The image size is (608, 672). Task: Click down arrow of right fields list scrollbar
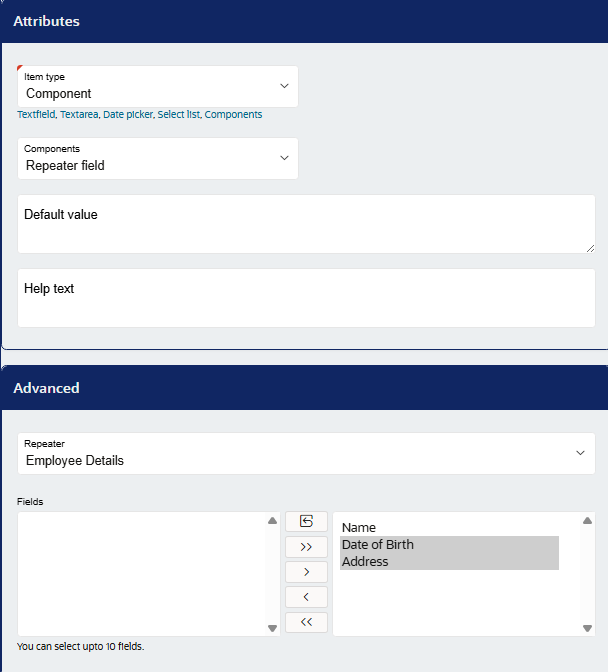(x=587, y=628)
